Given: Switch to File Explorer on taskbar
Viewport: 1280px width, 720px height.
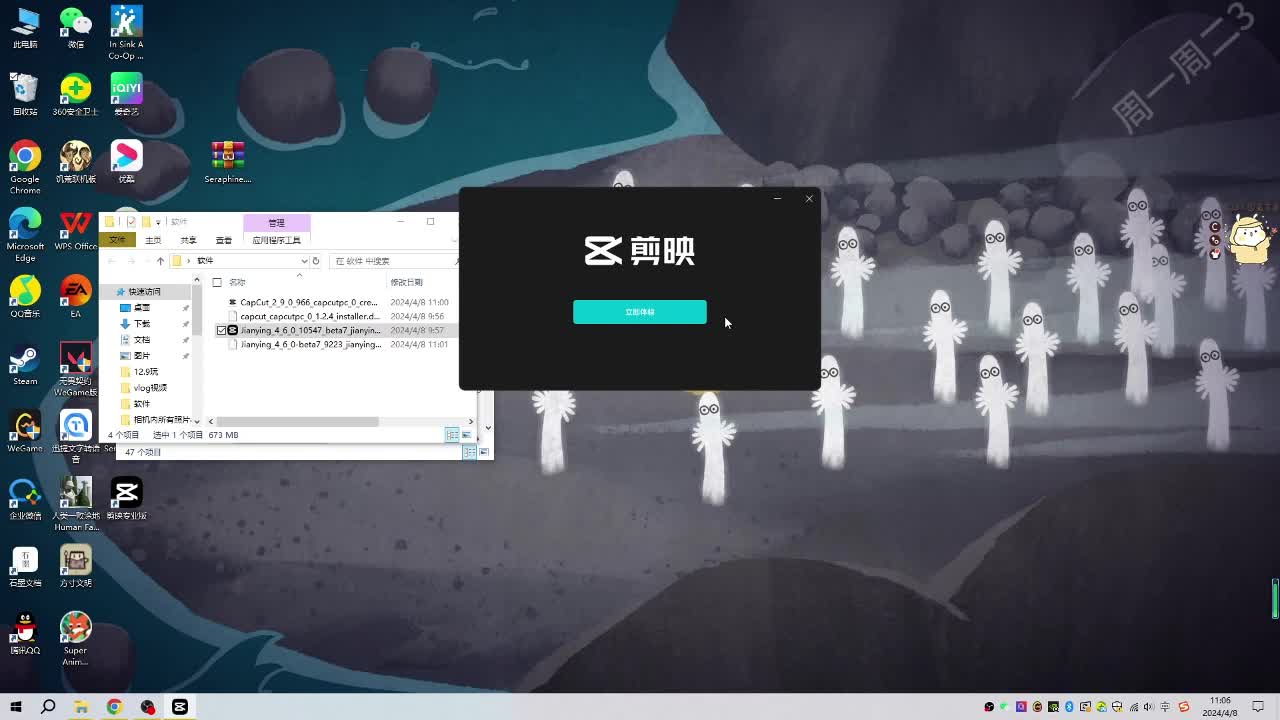Looking at the screenshot, I should pyautogui.click(x=81, y=707).
